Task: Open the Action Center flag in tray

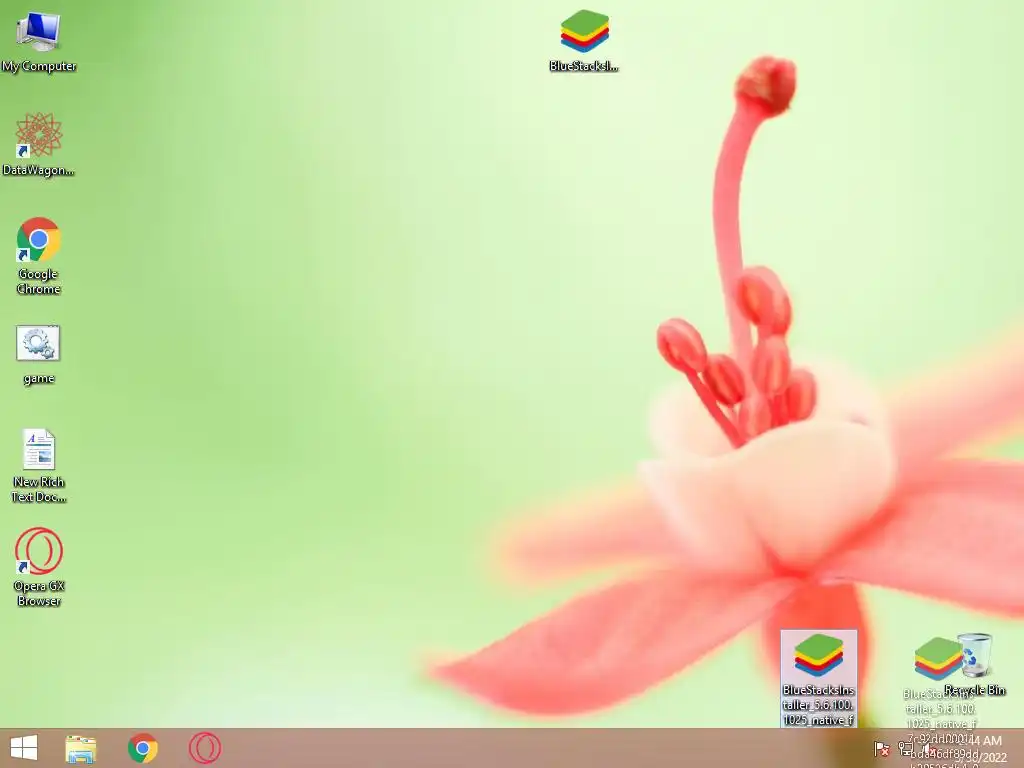Action: 881,748
